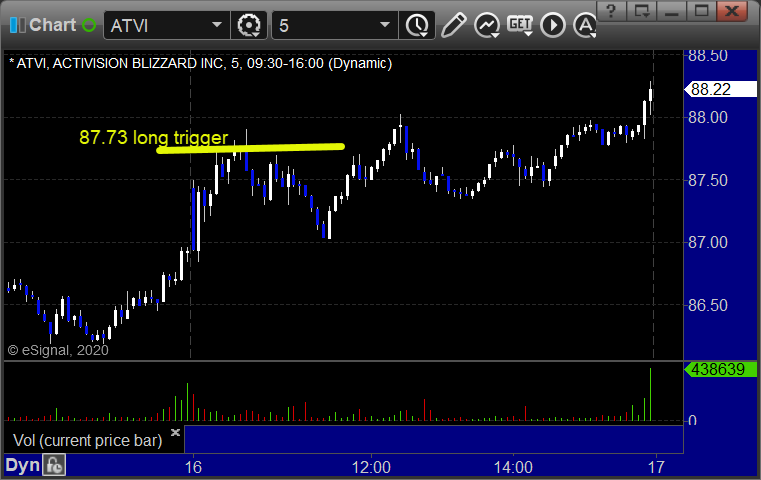The width and height of the screenshot is (761, 480).
Task: Open the time template clock menu
Action: [417, 25]
